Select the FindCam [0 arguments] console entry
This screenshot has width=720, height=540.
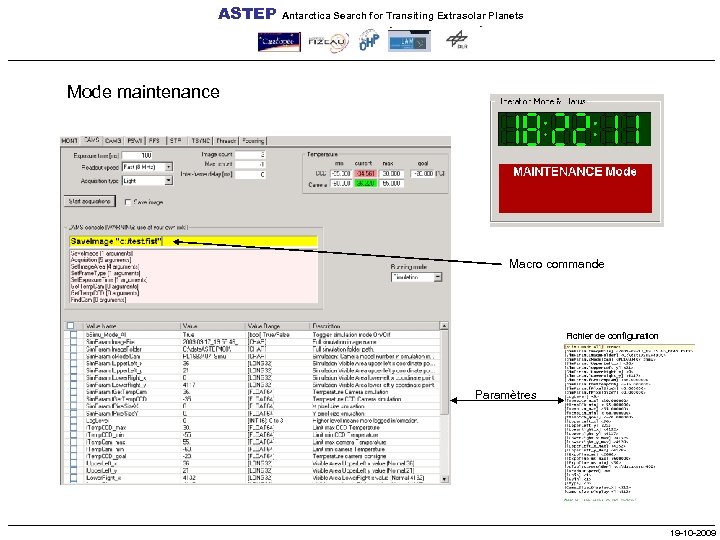click(98, 300)
